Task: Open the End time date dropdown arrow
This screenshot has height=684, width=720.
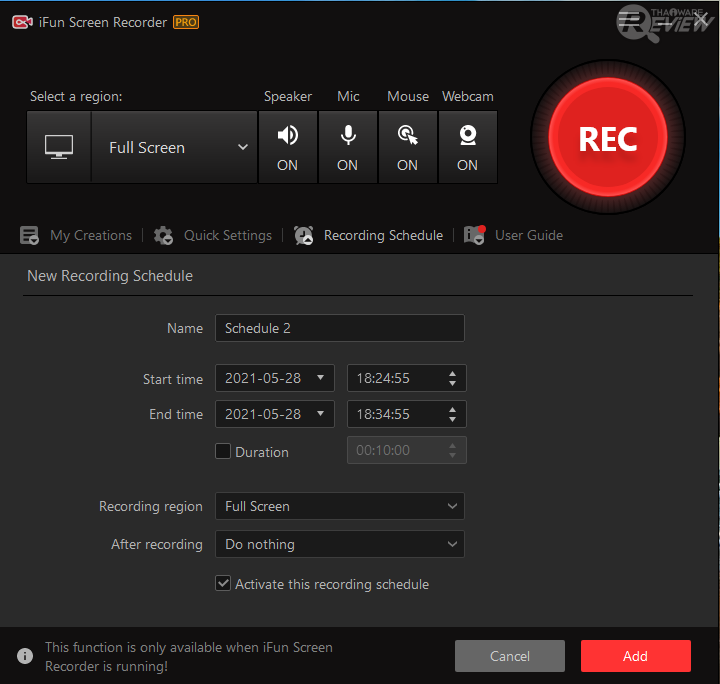Action: pyautogui.click(x=321, y=413)
